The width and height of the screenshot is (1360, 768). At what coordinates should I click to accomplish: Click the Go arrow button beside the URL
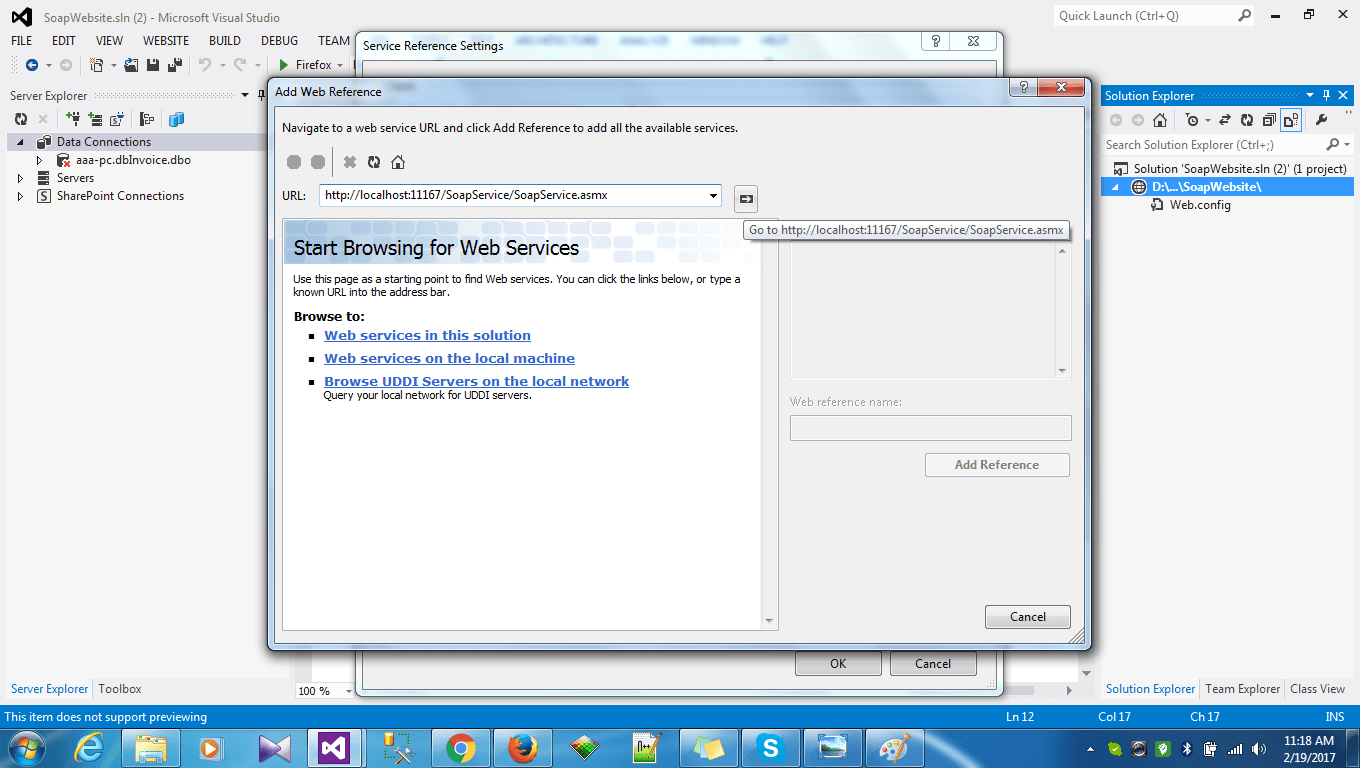(746, 198)
